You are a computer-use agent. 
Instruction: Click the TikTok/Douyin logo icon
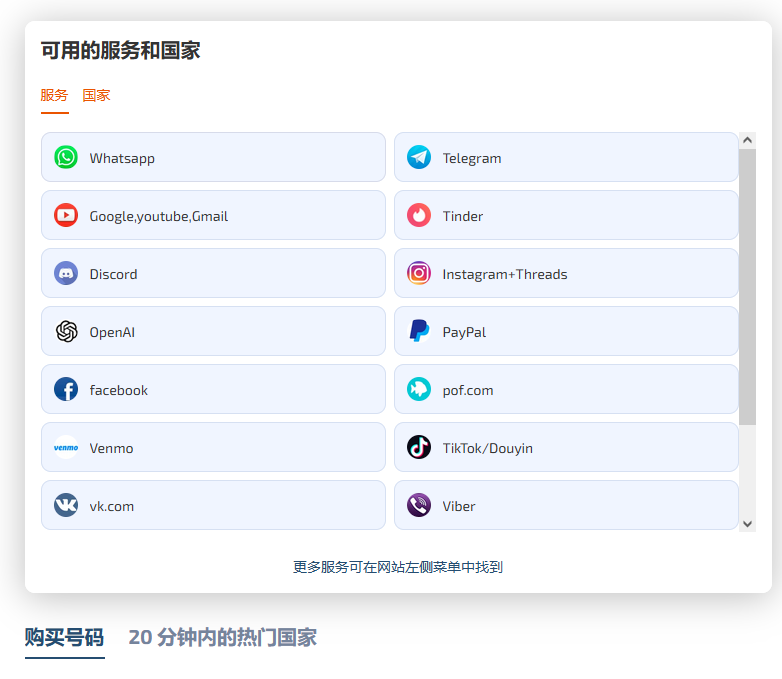[x=419, y=447]
